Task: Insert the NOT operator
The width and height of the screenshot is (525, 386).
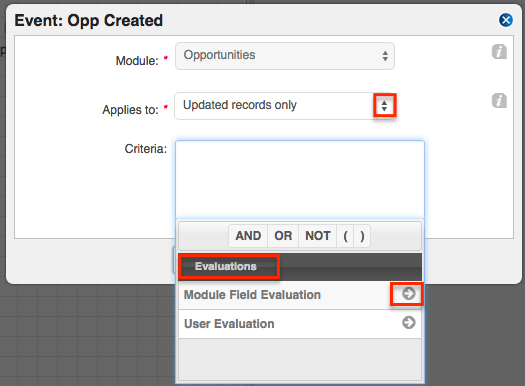Action: point(318,236)
